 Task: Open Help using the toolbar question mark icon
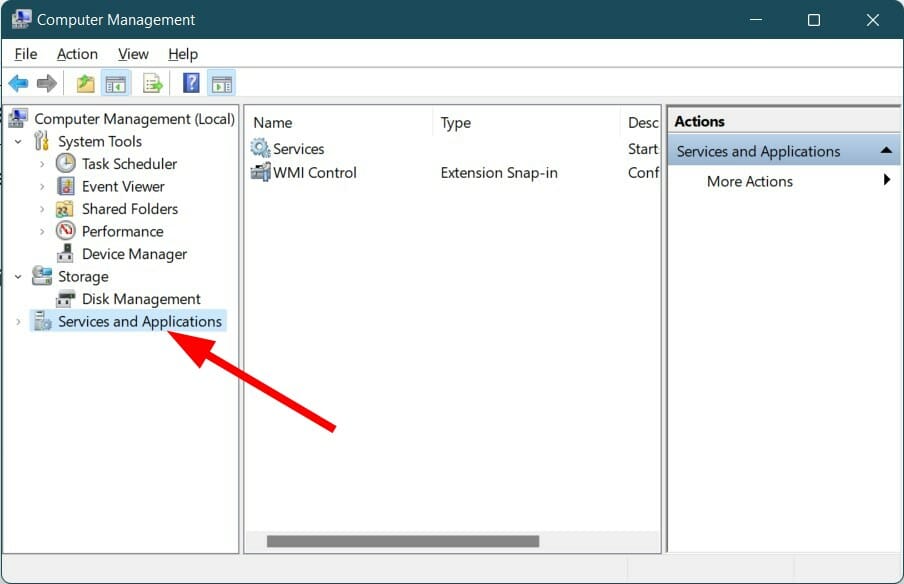[189, 82]
